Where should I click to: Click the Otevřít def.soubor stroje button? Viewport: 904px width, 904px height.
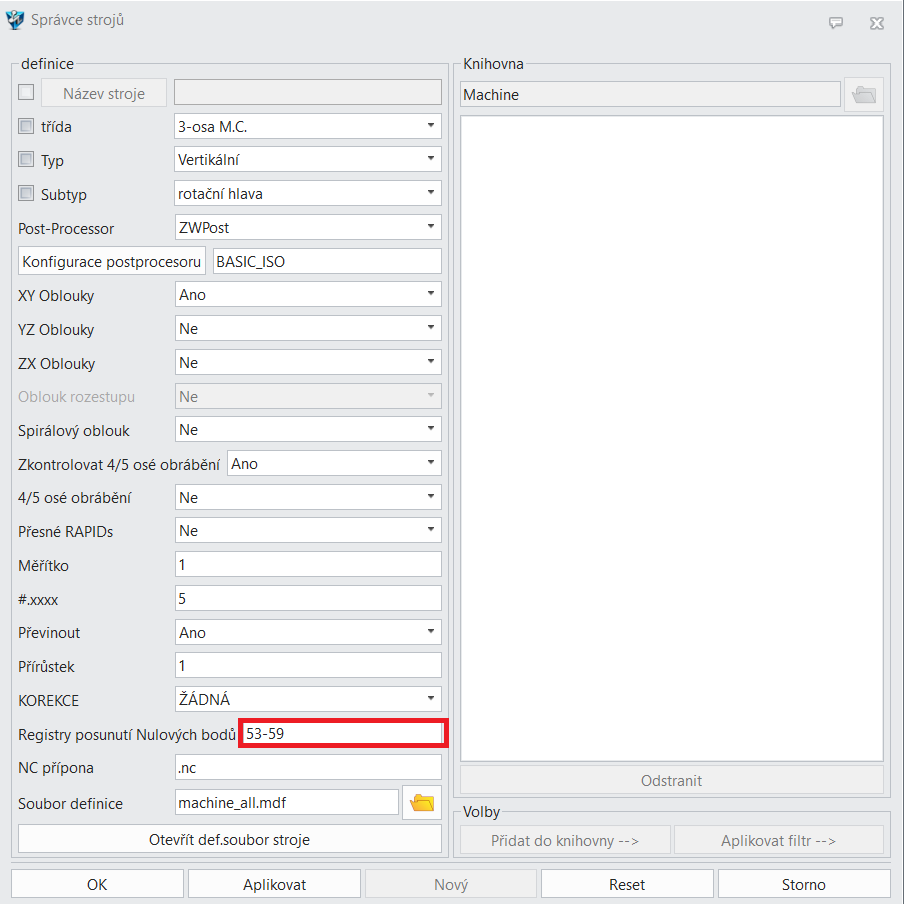tap(229, 839)
